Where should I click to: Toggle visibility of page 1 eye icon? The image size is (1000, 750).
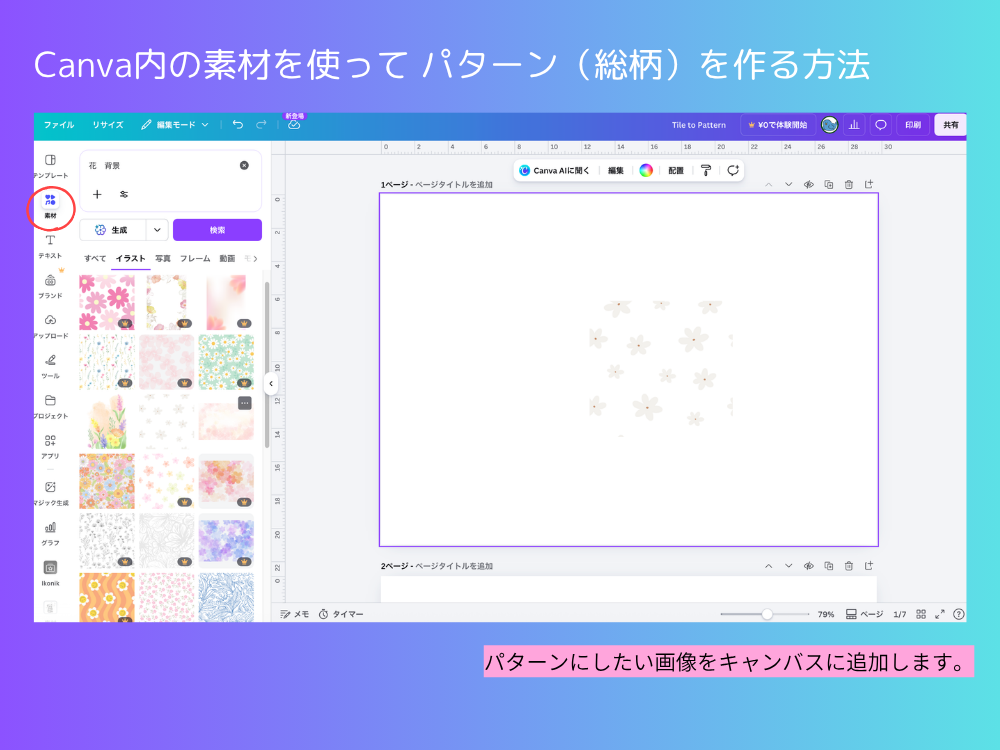click(x=809, y=184)
